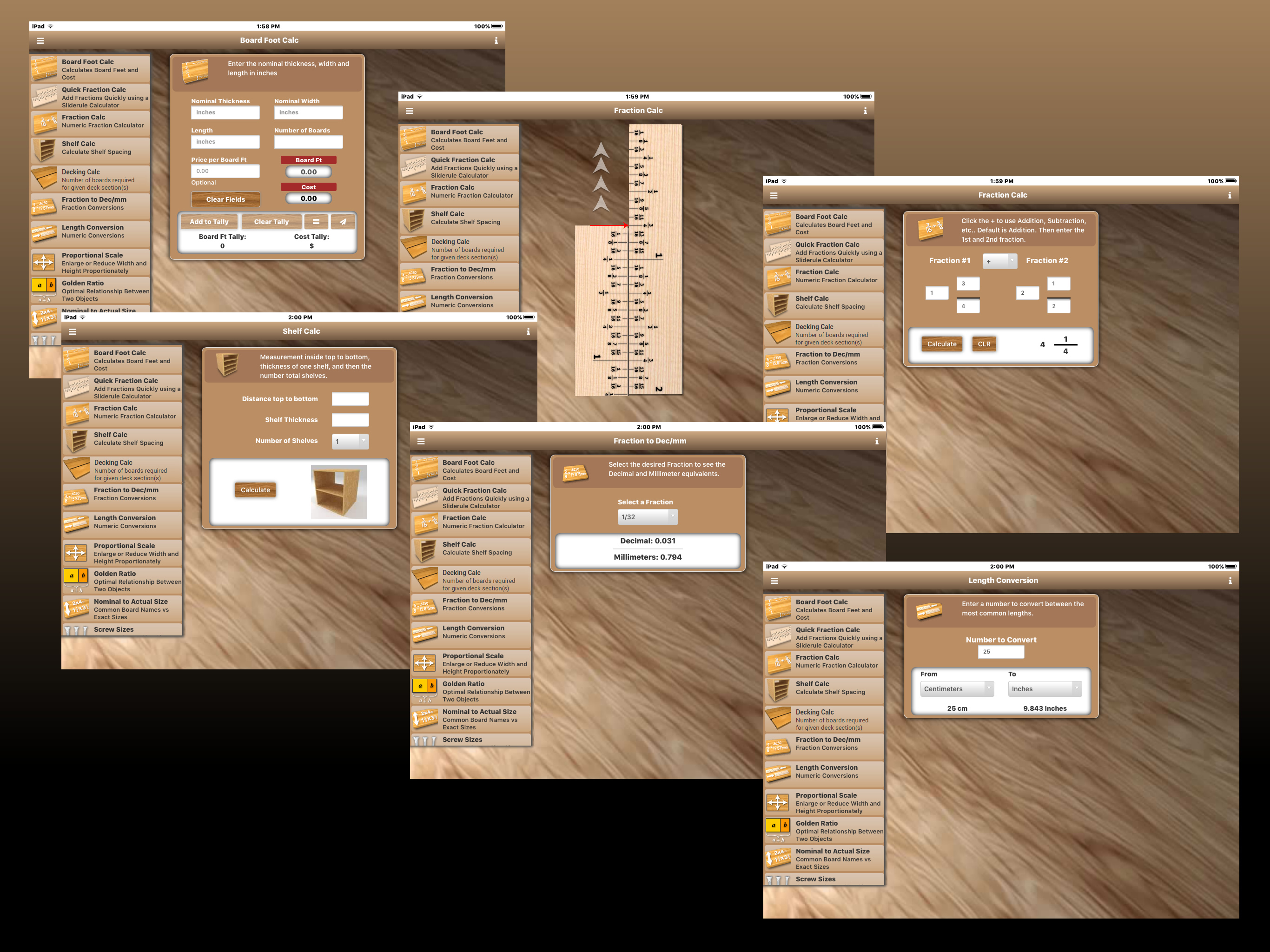Open the operator dropdown between Fraction #1 and #2
Image resolution: width=1270 pixels, height=952 pixels.
[999, 261]
